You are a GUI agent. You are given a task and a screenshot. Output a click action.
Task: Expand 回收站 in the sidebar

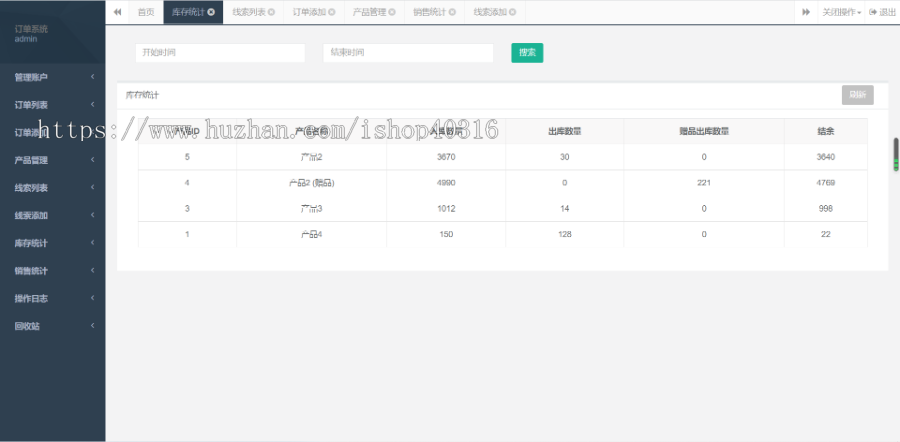tap(53, 325)
